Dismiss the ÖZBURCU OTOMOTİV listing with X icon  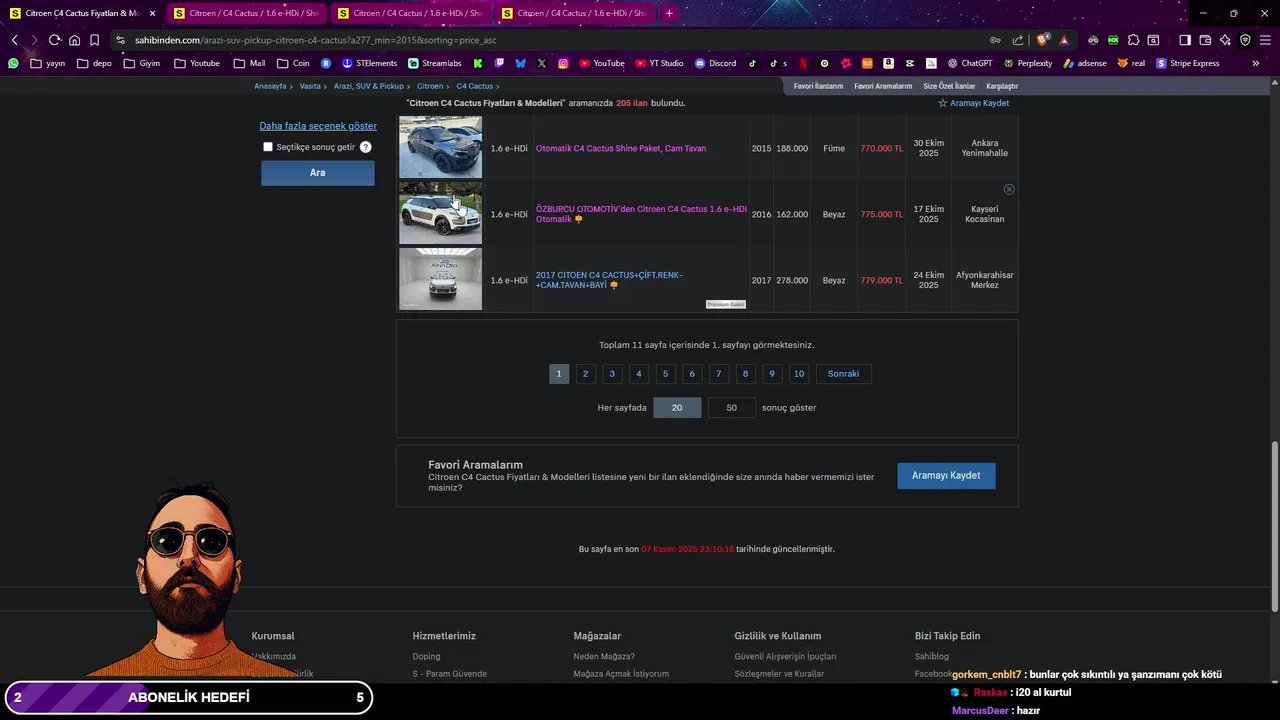1009,189
